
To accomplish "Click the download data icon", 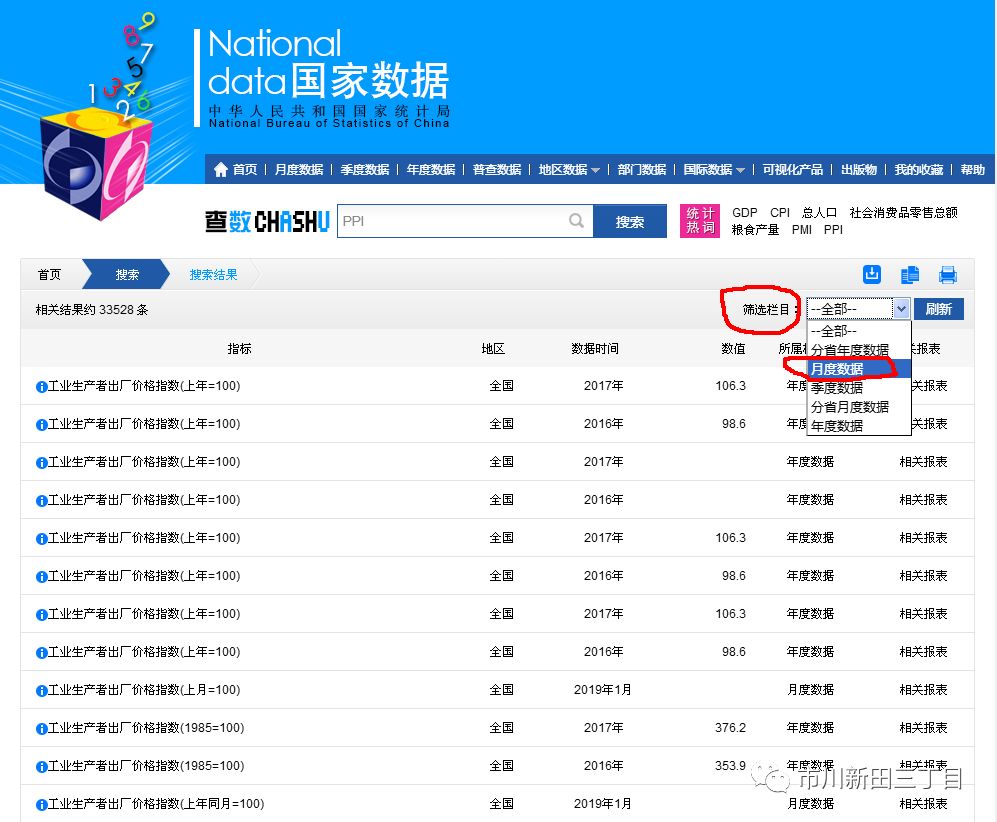I will (872, 273).
